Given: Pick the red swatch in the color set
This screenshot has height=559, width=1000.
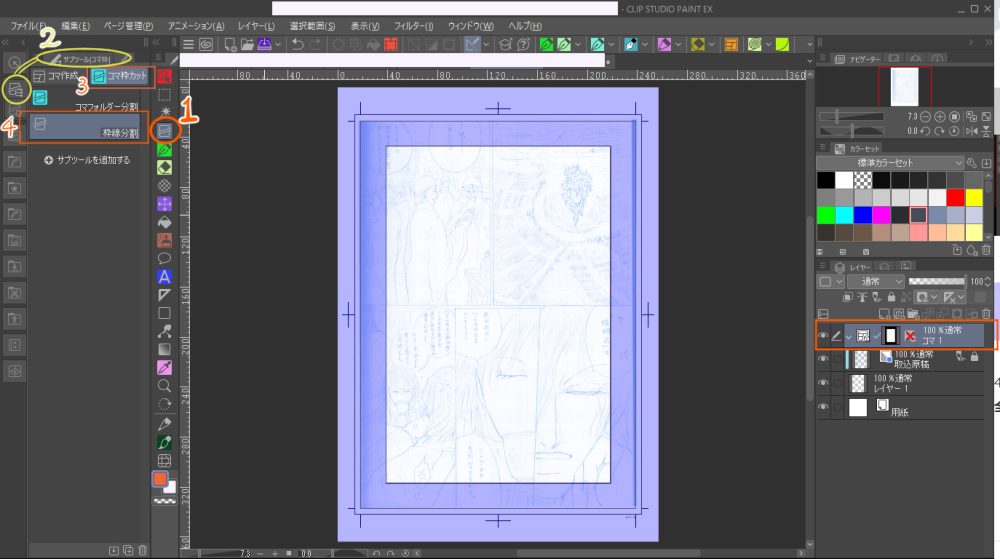Looking at the screenshot, I should click(953, 198).
